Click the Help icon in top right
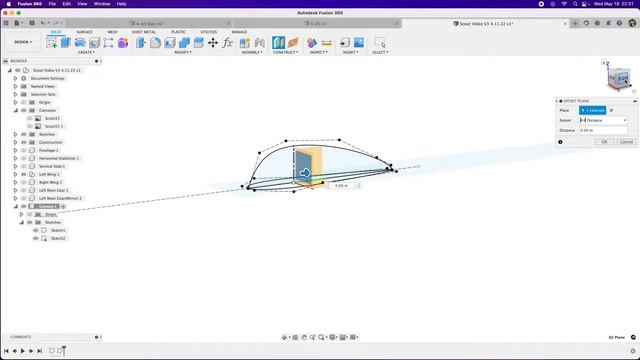 (619, 23)
